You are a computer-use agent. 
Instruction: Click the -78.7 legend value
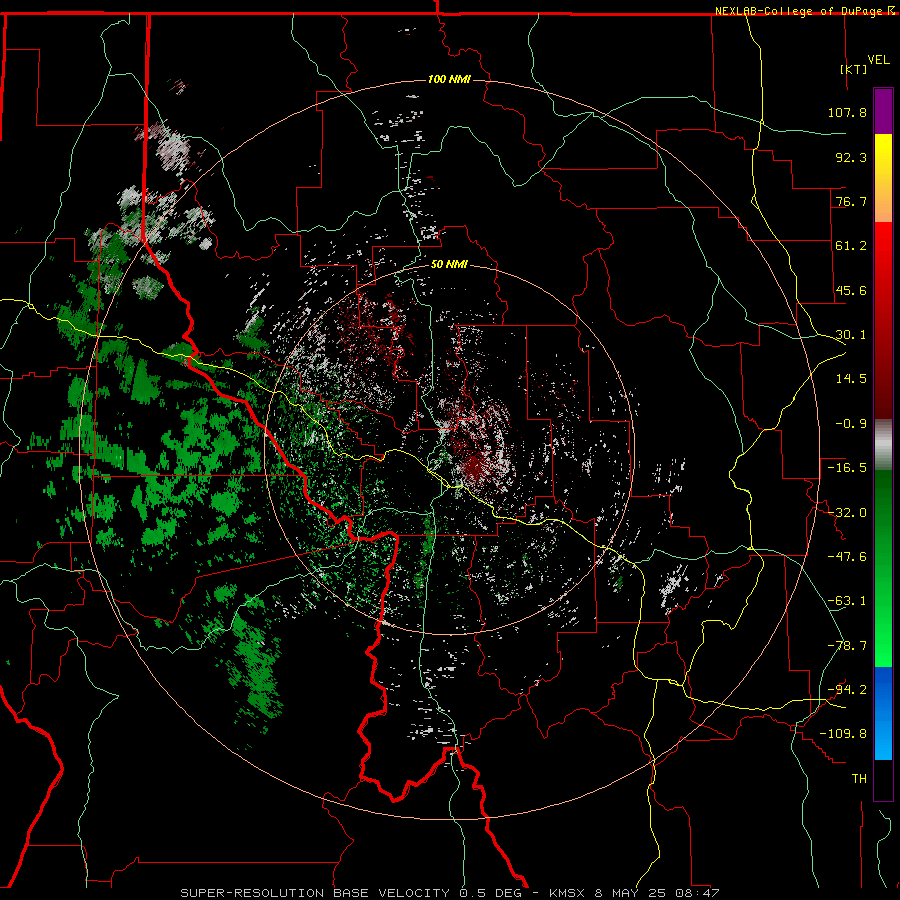(847, 646)
